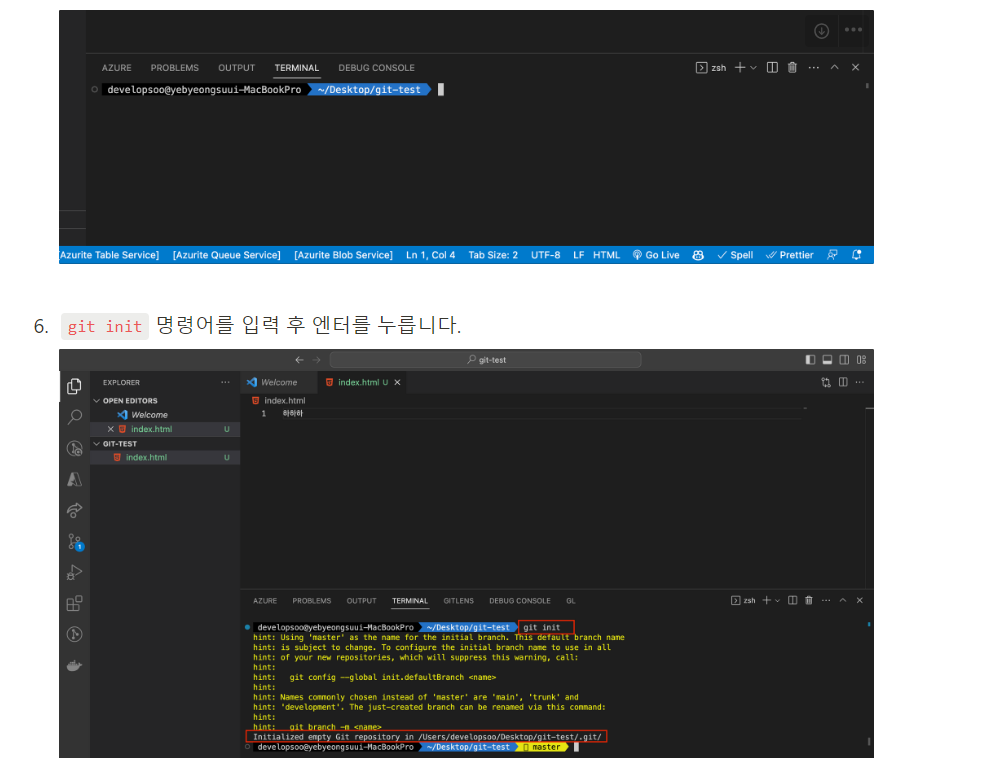Open Extensions view in the activity bar

pyautogui.click(x=74, y=603)
